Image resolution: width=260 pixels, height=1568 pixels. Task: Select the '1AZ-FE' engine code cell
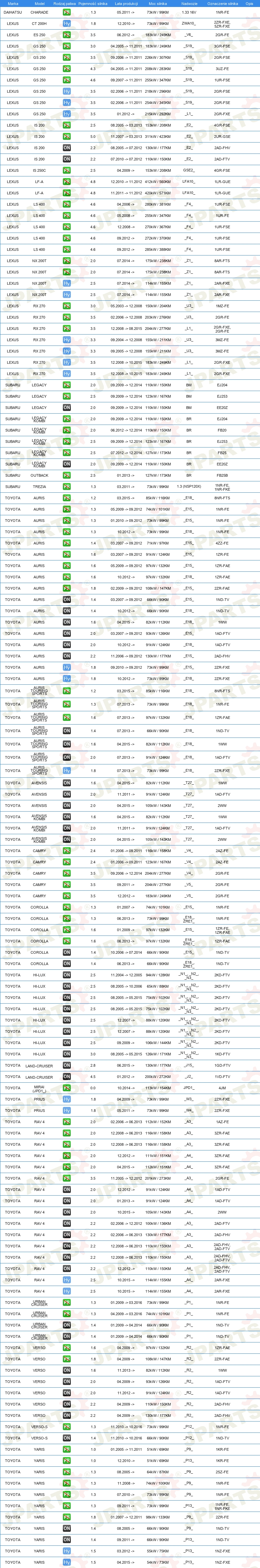tap(222, 1122)
